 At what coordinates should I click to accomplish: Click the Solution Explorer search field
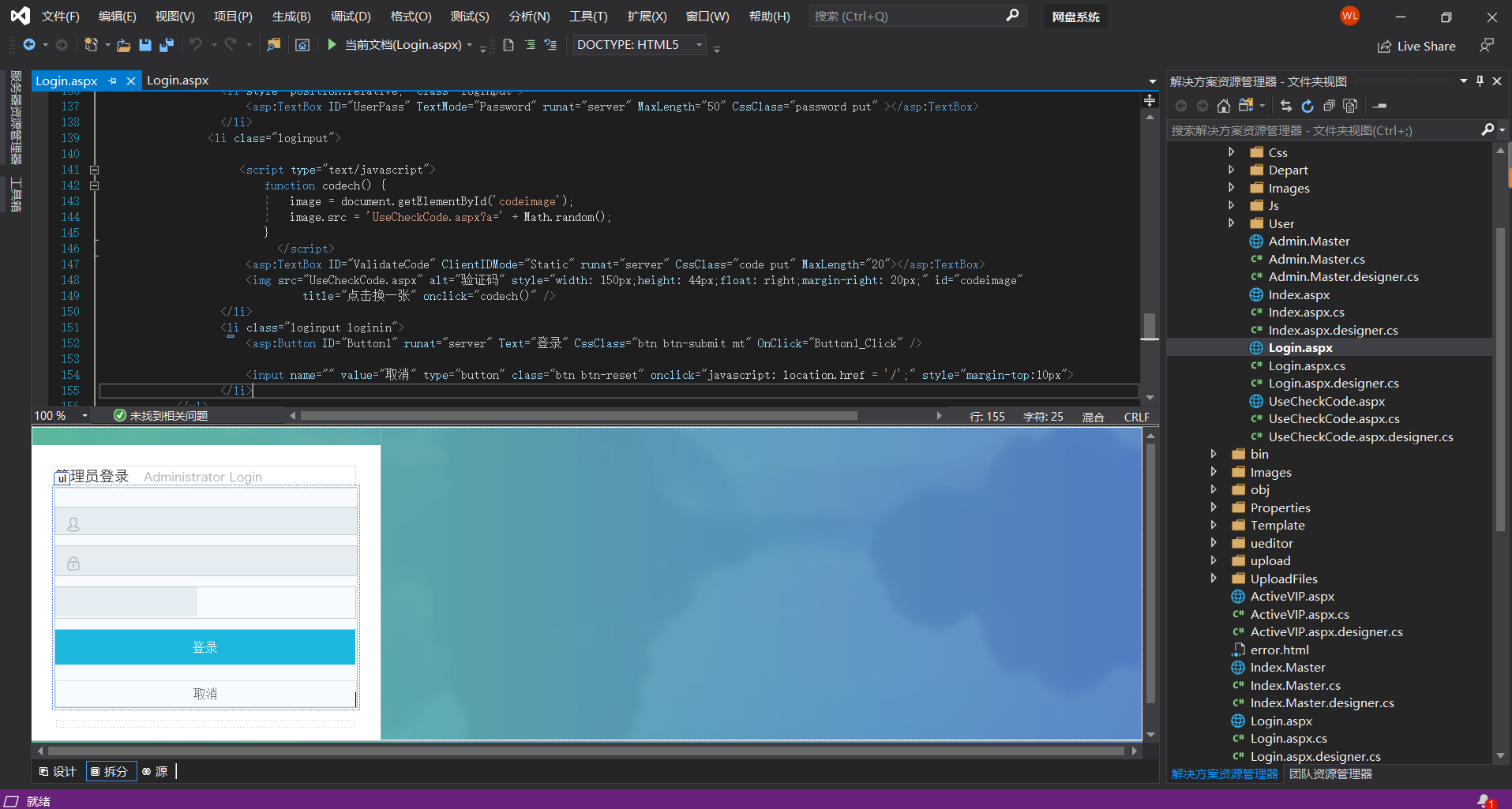coord(1325,130)
